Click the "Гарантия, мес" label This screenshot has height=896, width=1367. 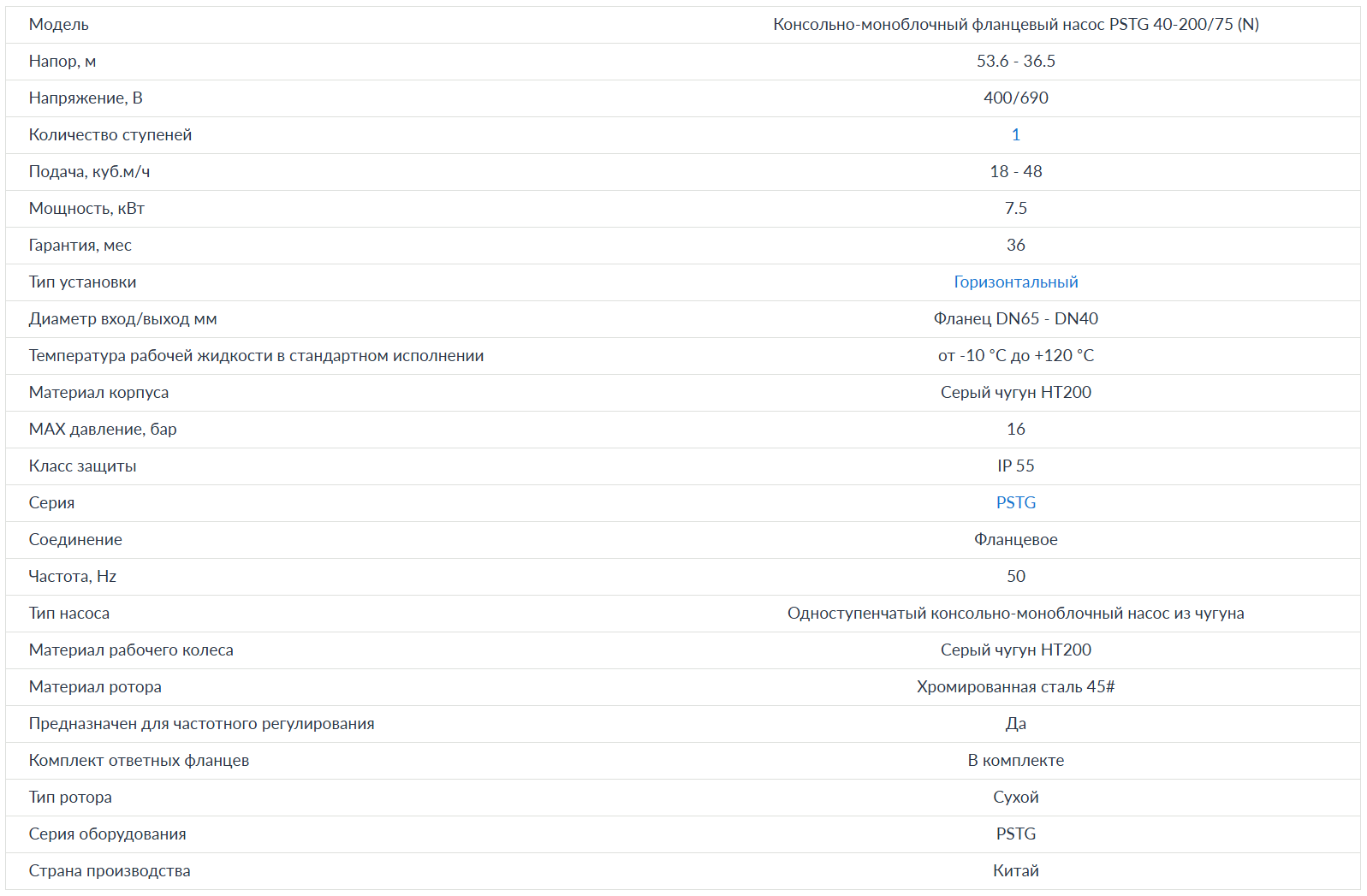(80, 246)
